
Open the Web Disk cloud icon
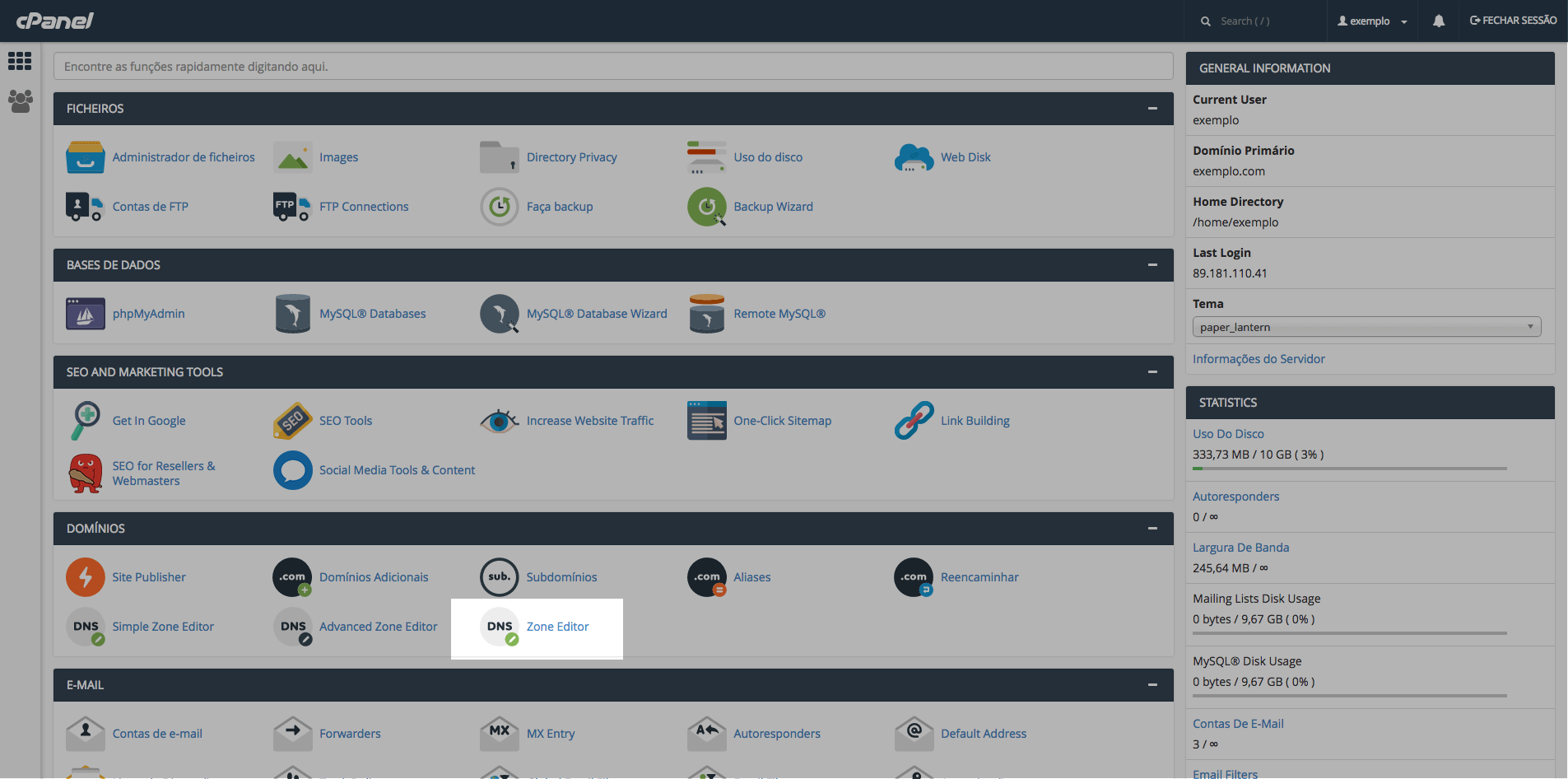[x=914, y=157]
